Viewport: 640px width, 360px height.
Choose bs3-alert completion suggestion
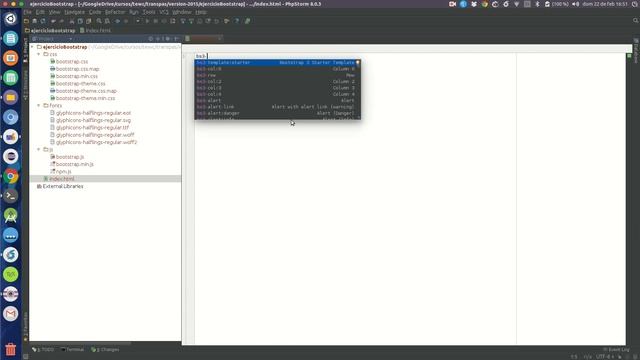277,100
